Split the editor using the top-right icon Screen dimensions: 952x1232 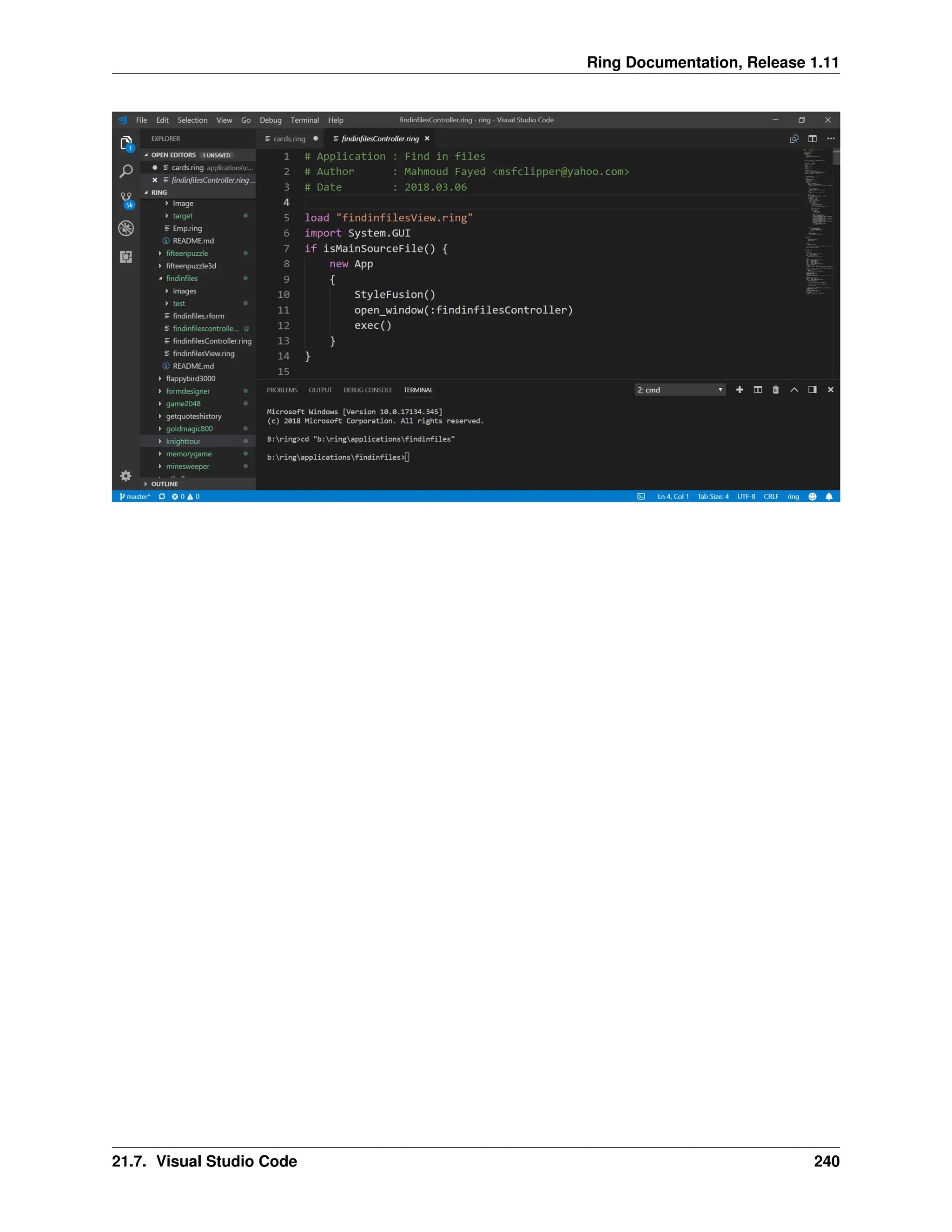[x=812, y=139]
